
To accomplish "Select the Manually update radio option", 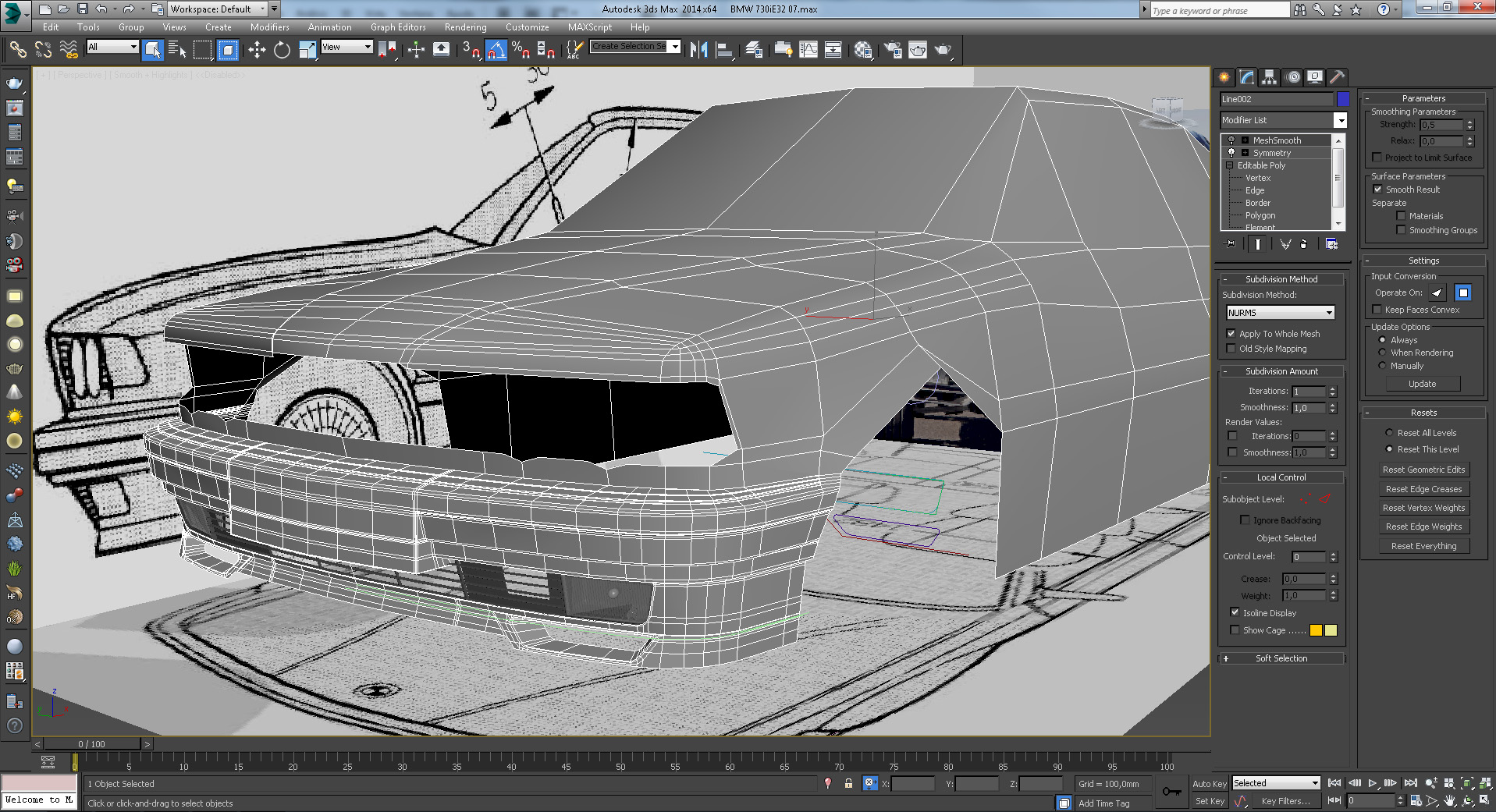I will click(x=1382, y=366).
